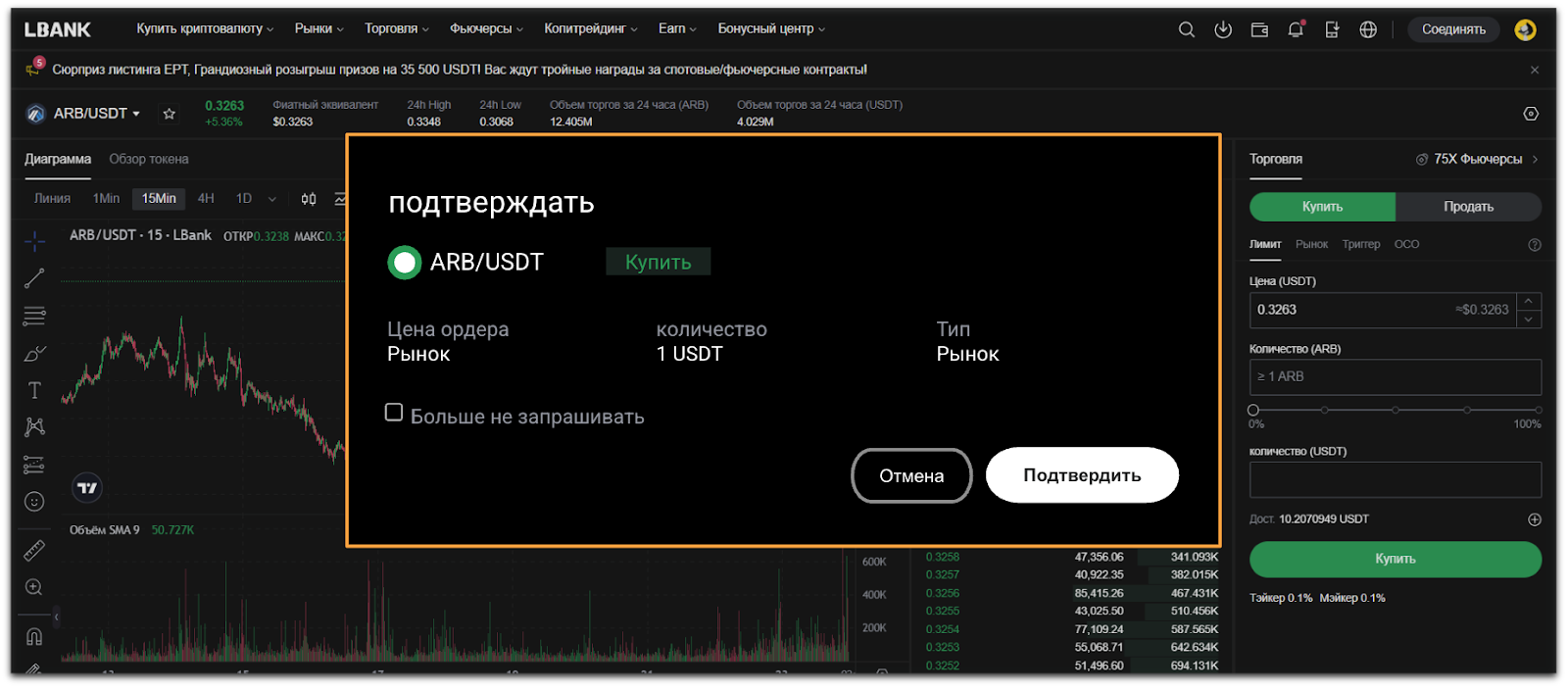Screen dimensions: 1568x690
Task: Click the quantity percentage slider handle
Action: pyautogui.click(x=1253, y=410)
